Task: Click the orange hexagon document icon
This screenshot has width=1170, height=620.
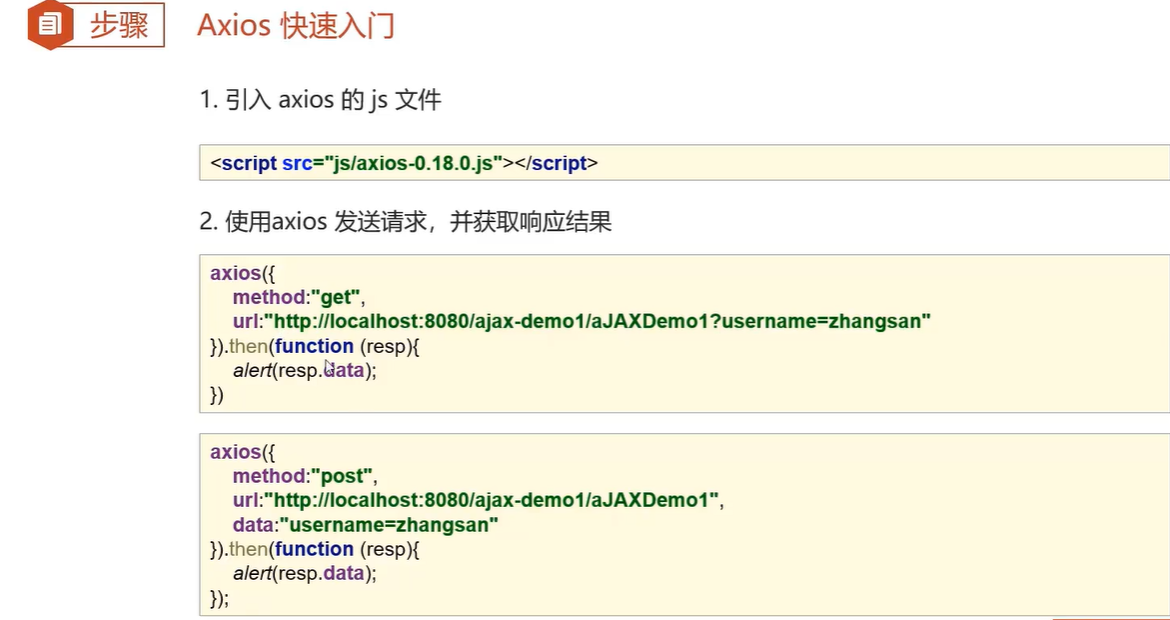Action: [x=50, y=24]
